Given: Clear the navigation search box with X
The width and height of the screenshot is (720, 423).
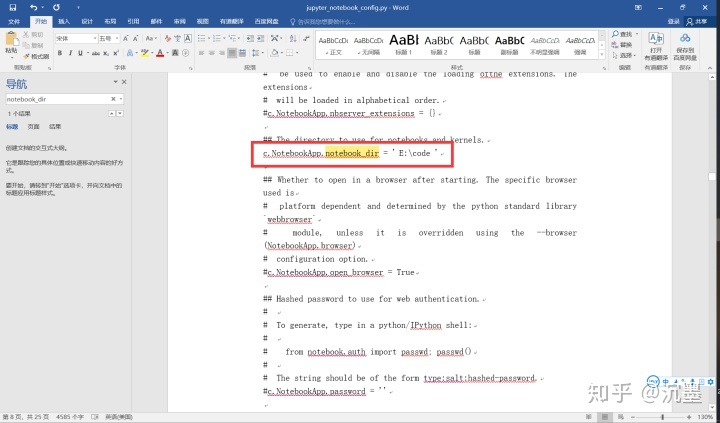Looking at the screenshot, I should 113,99.
